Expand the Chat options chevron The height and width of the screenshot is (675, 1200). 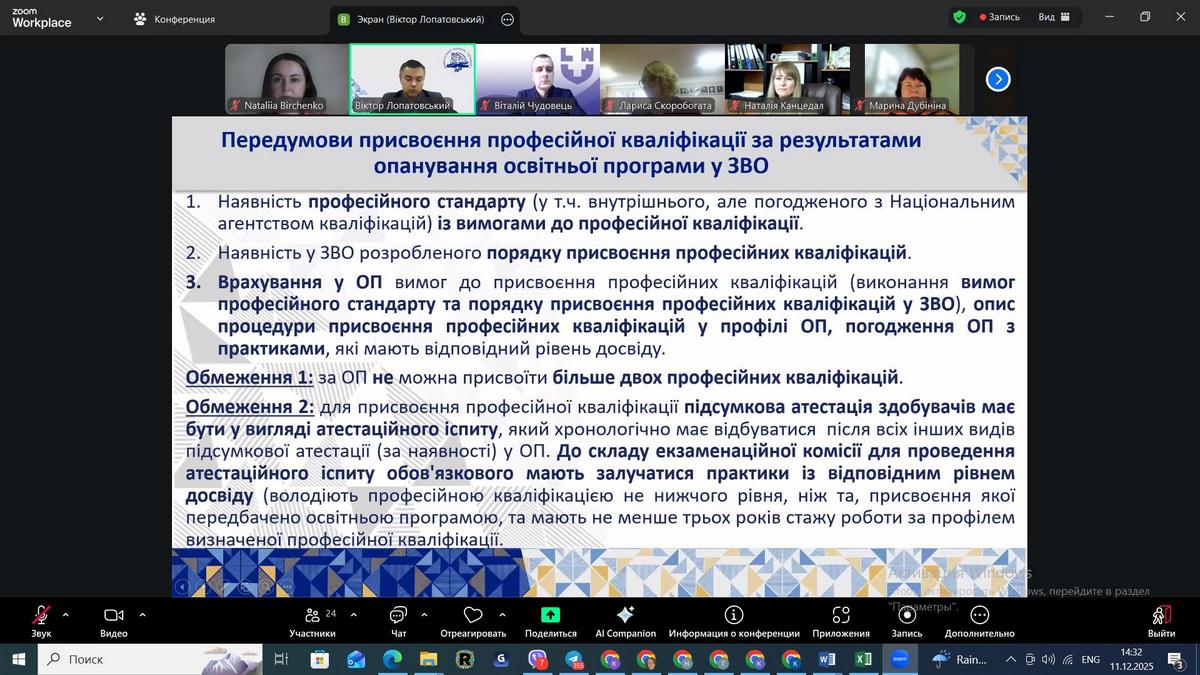click(424, 615)
